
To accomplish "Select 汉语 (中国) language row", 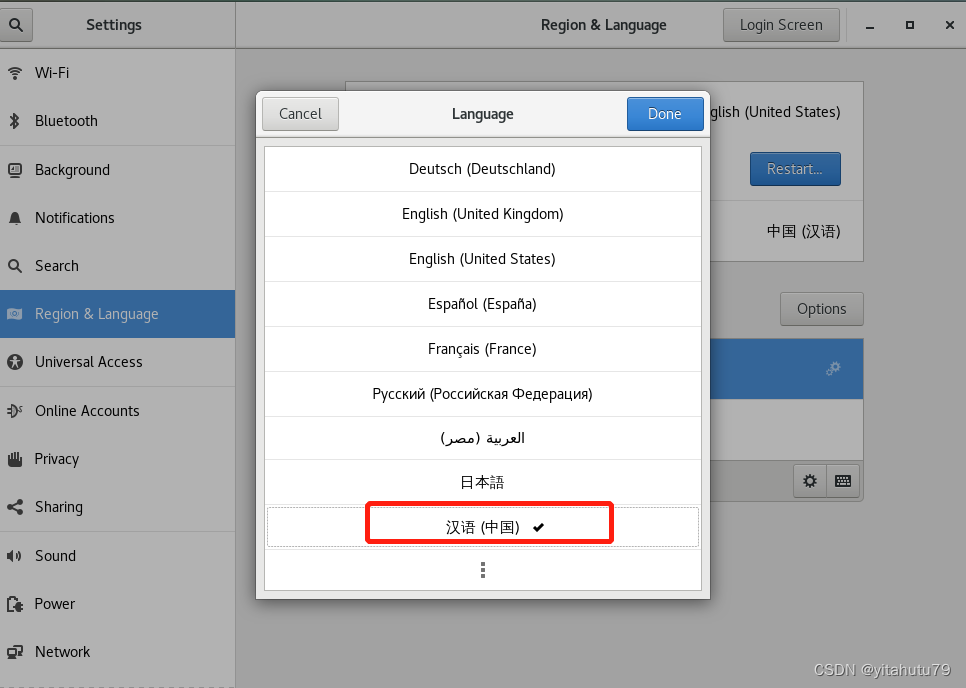I will pyautogui.click(x=482, y=527).
